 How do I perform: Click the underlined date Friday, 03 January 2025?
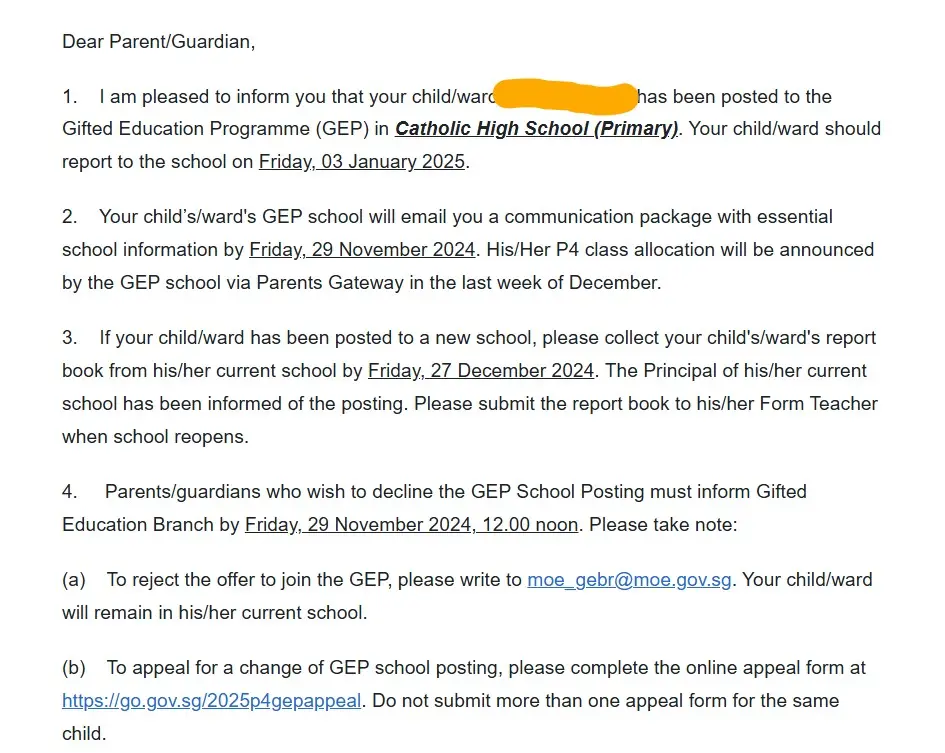pos(362,162)
